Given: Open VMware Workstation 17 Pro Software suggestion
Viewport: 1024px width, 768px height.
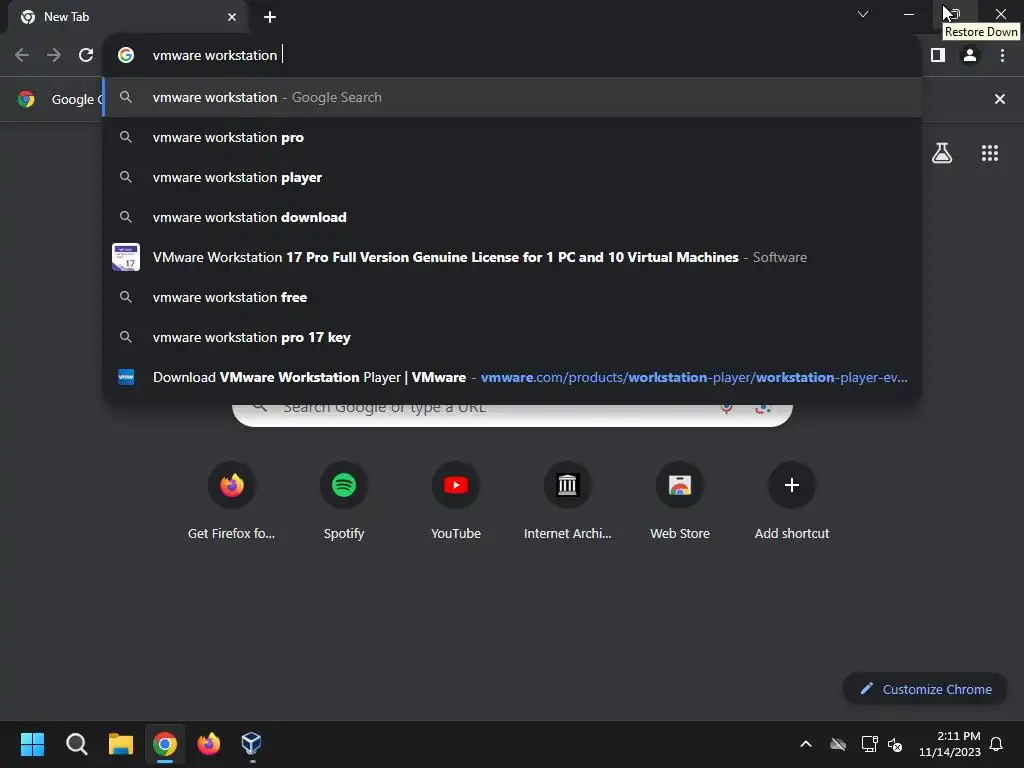Looking at the screenshot, I should pos(513,257).
